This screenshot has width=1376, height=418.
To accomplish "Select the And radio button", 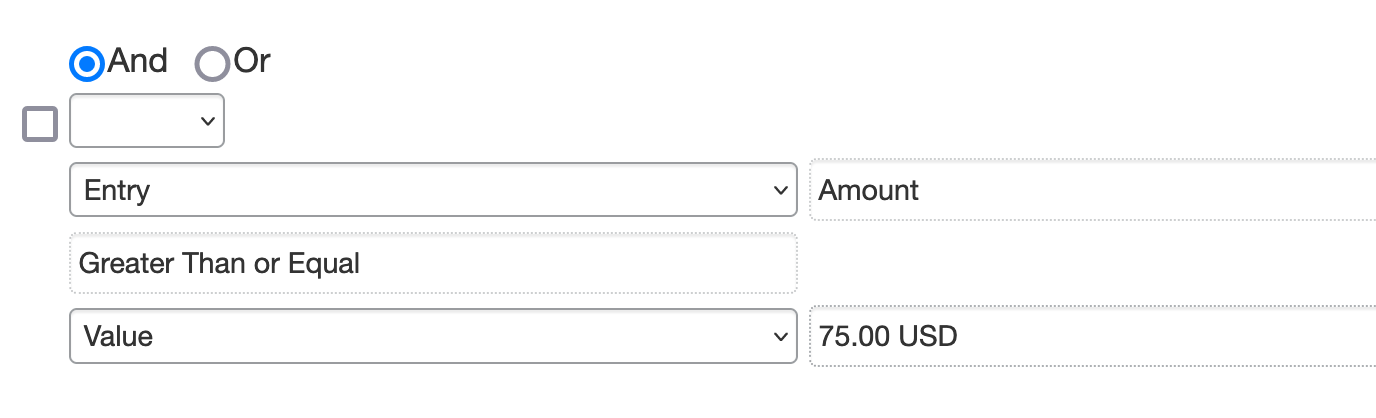I will (87, 64).
